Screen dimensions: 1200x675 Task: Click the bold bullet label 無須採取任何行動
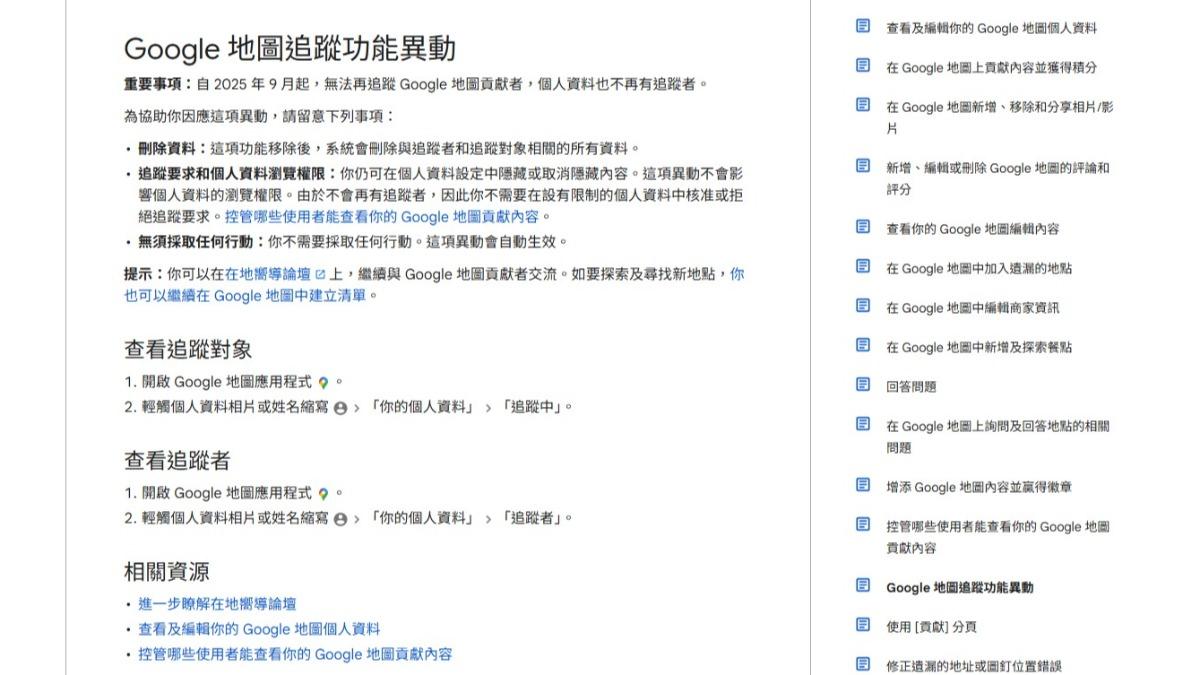pos(202,241)
